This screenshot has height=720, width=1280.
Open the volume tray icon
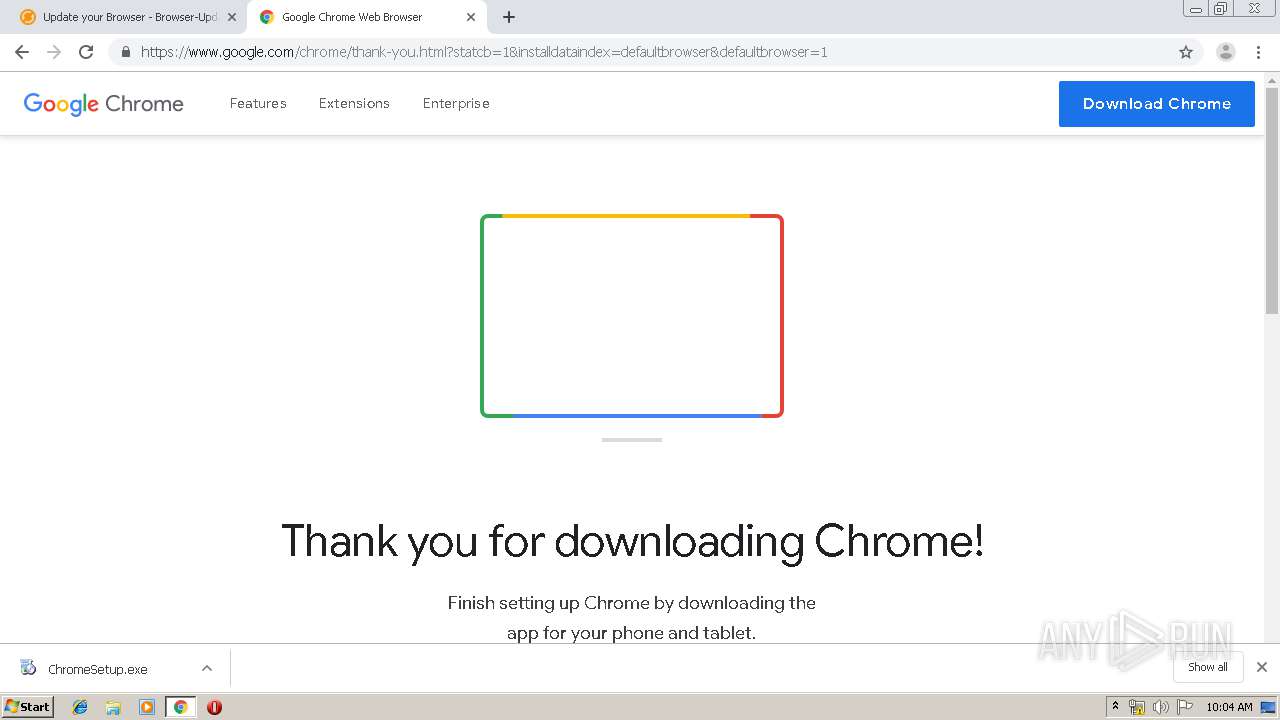pos(1160,707)
